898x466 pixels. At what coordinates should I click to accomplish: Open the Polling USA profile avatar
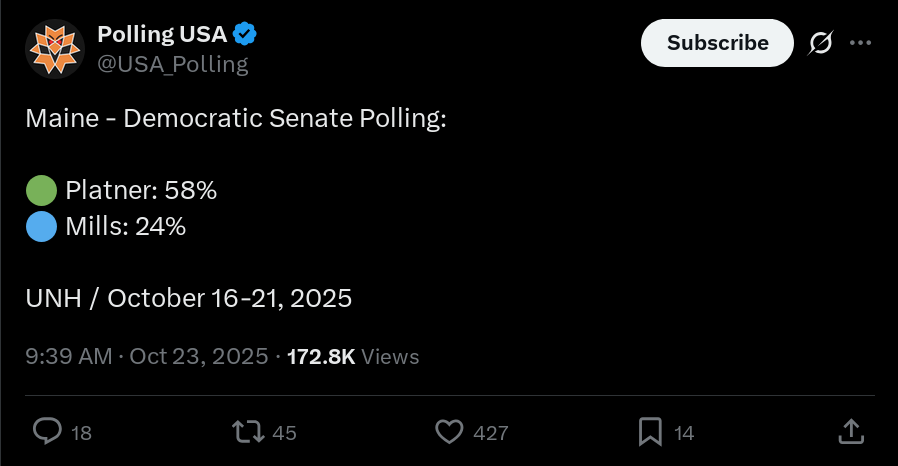[x=55, y=48]
